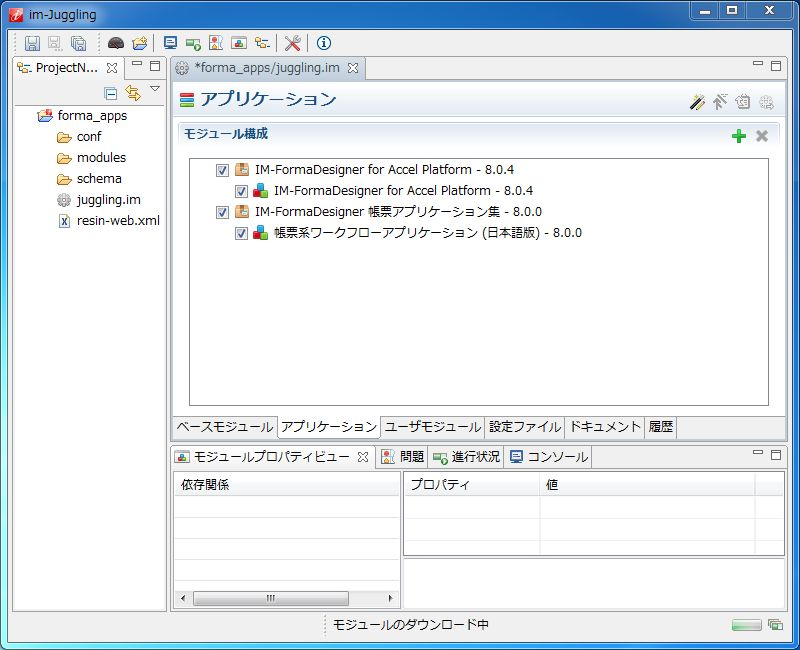Open project navigator view menu arrow
800x650 pixels.
tap(155, 89)
